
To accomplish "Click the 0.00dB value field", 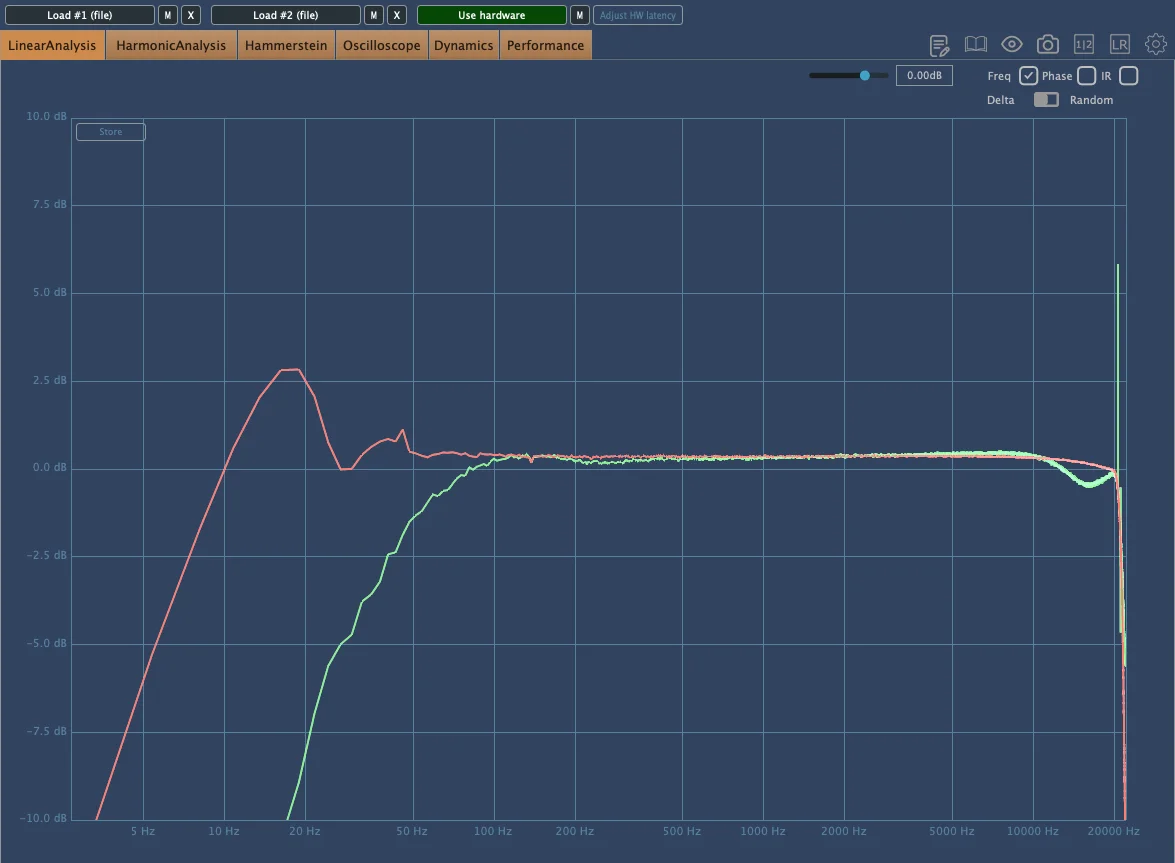I will coord(924,75).
